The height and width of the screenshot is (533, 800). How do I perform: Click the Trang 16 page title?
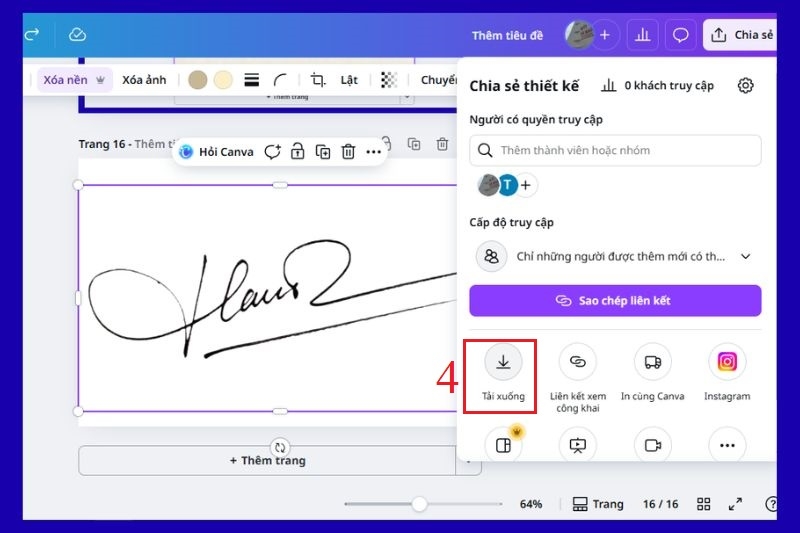[x=102, y=144]
